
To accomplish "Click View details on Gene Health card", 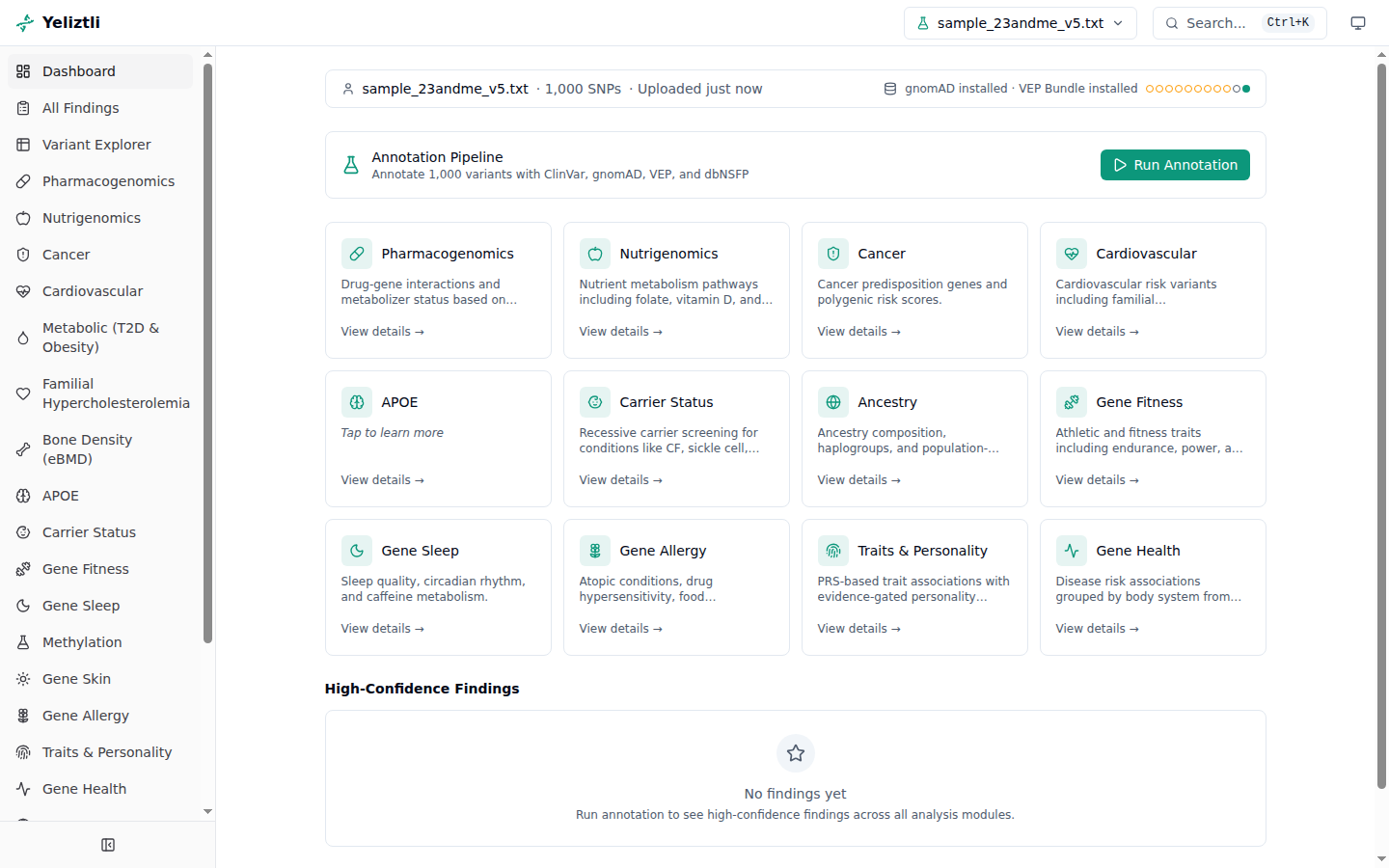I will (x=1098, y=629).
